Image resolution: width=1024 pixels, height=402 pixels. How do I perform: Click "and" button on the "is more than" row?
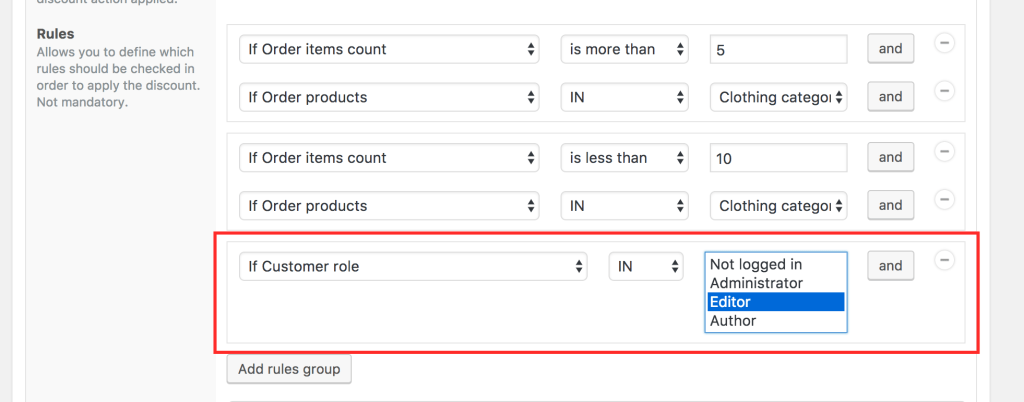pyautogui.click(x=890, y=49)
